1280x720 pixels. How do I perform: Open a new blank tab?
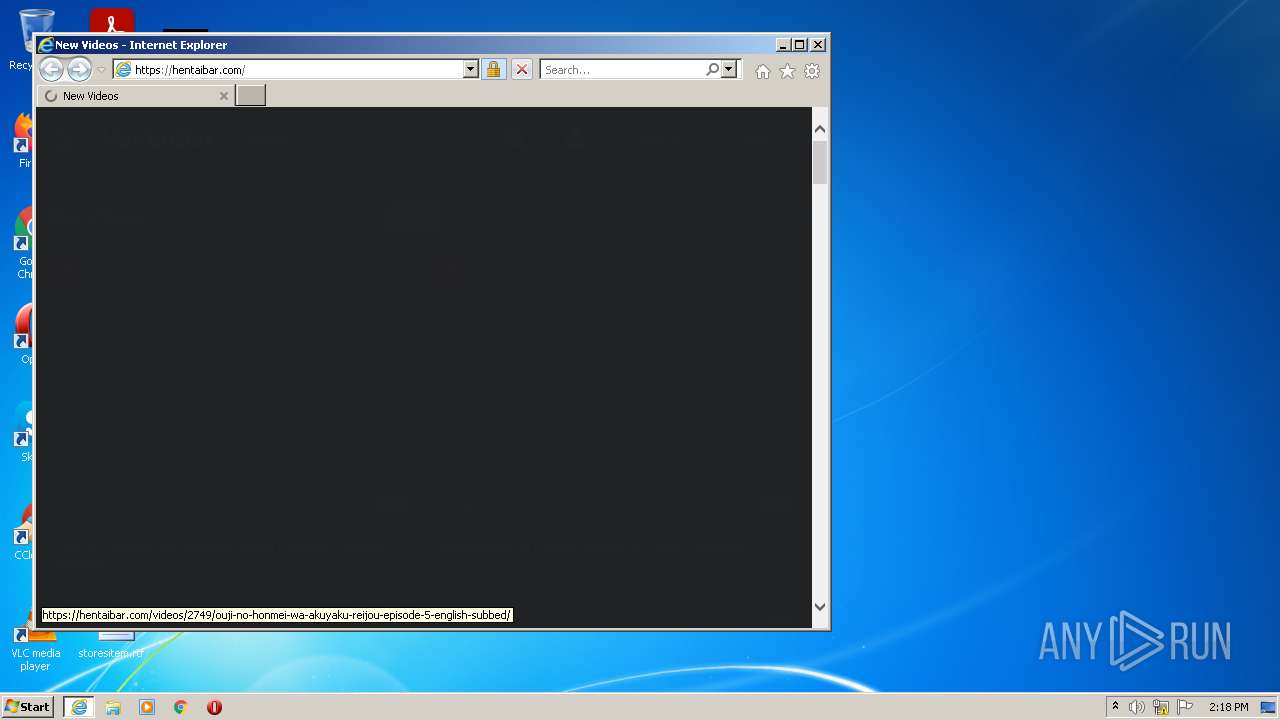[250, 96]
